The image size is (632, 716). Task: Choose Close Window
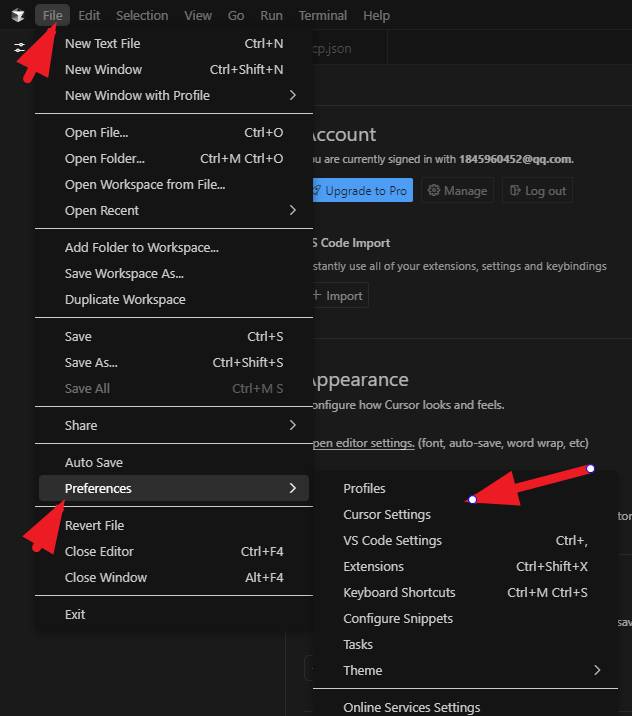174,578
